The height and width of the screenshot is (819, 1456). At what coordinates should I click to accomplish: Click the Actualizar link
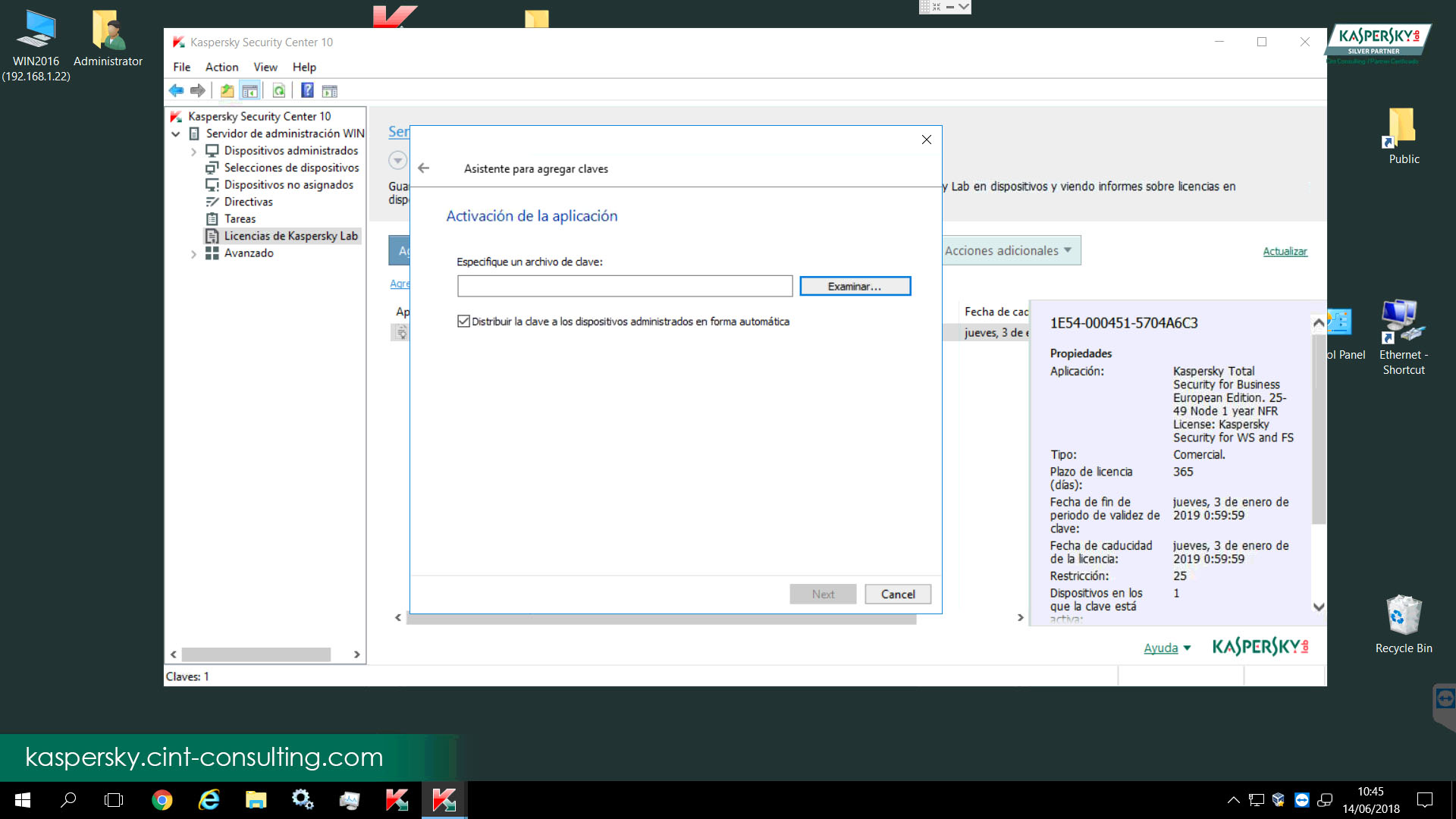click(x=1285, y=252)
